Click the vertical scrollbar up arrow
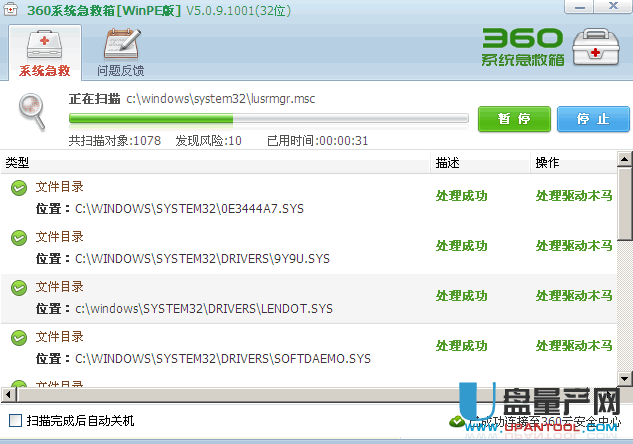This screenshot has width=633, height=444. tap(625, 159)
